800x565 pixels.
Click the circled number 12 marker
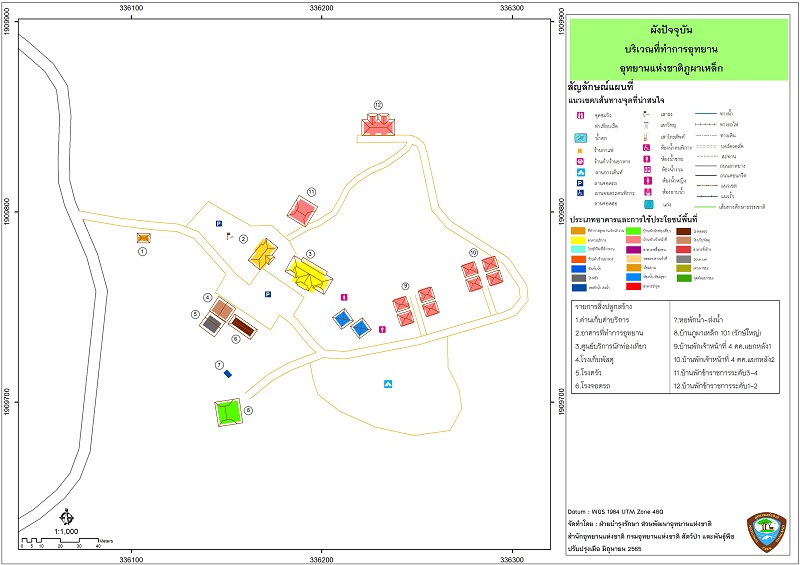click(378, 105)
